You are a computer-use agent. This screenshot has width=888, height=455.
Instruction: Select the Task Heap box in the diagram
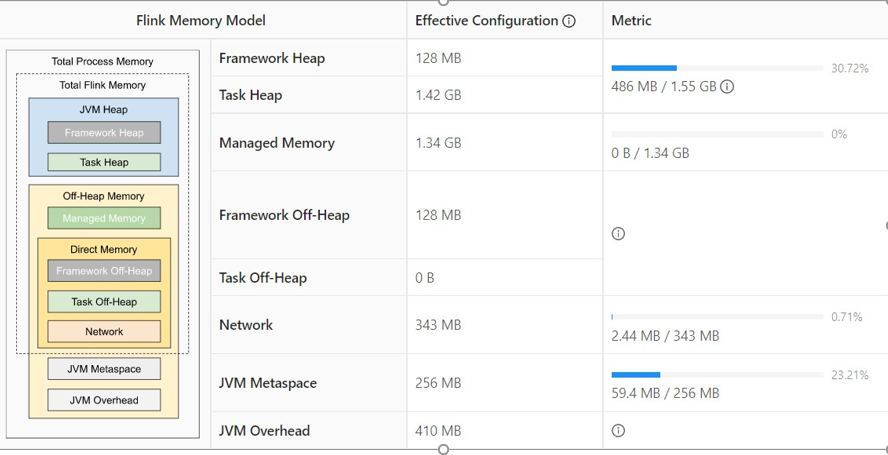(x=104, y=162)
